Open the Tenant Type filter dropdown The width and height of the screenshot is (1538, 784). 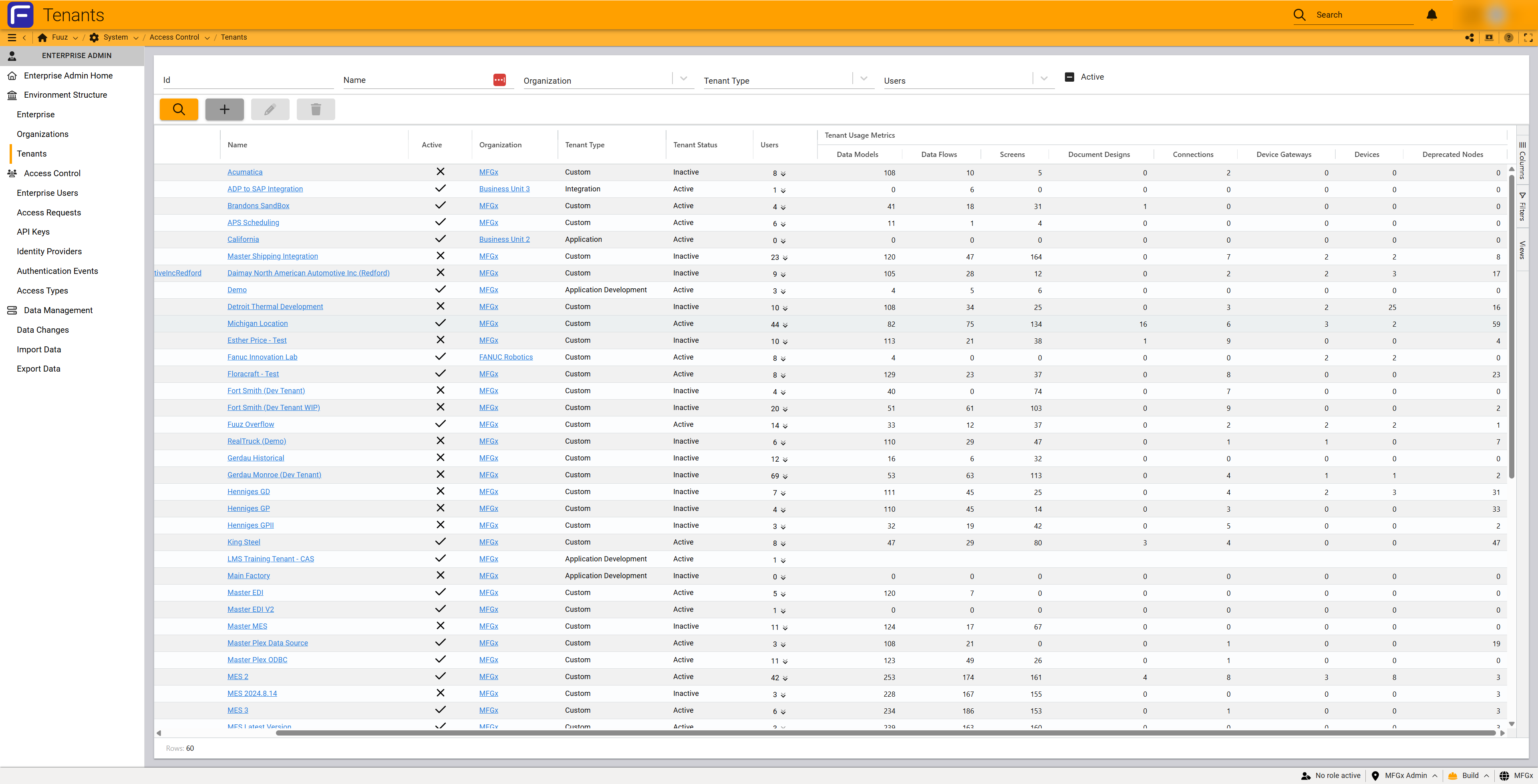coord(864,78)
